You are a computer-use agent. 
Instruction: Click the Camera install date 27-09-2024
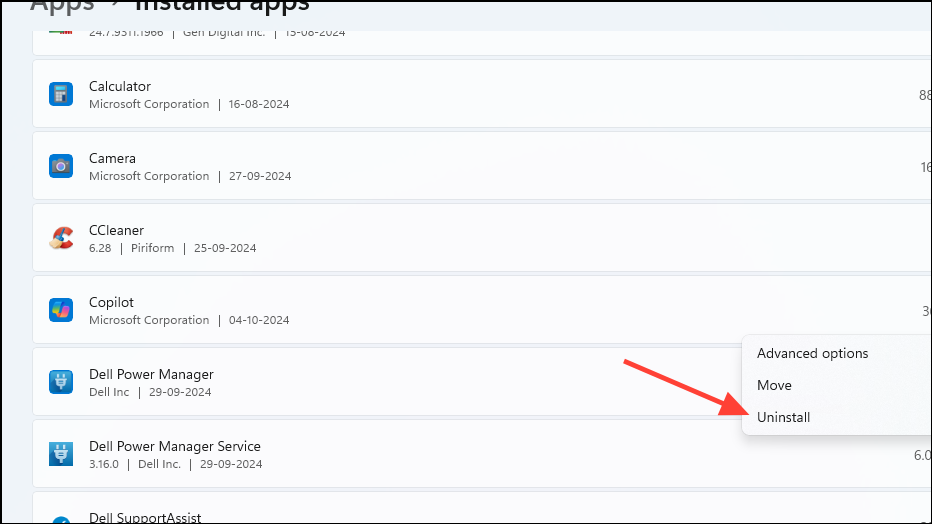tap(260, 176)
